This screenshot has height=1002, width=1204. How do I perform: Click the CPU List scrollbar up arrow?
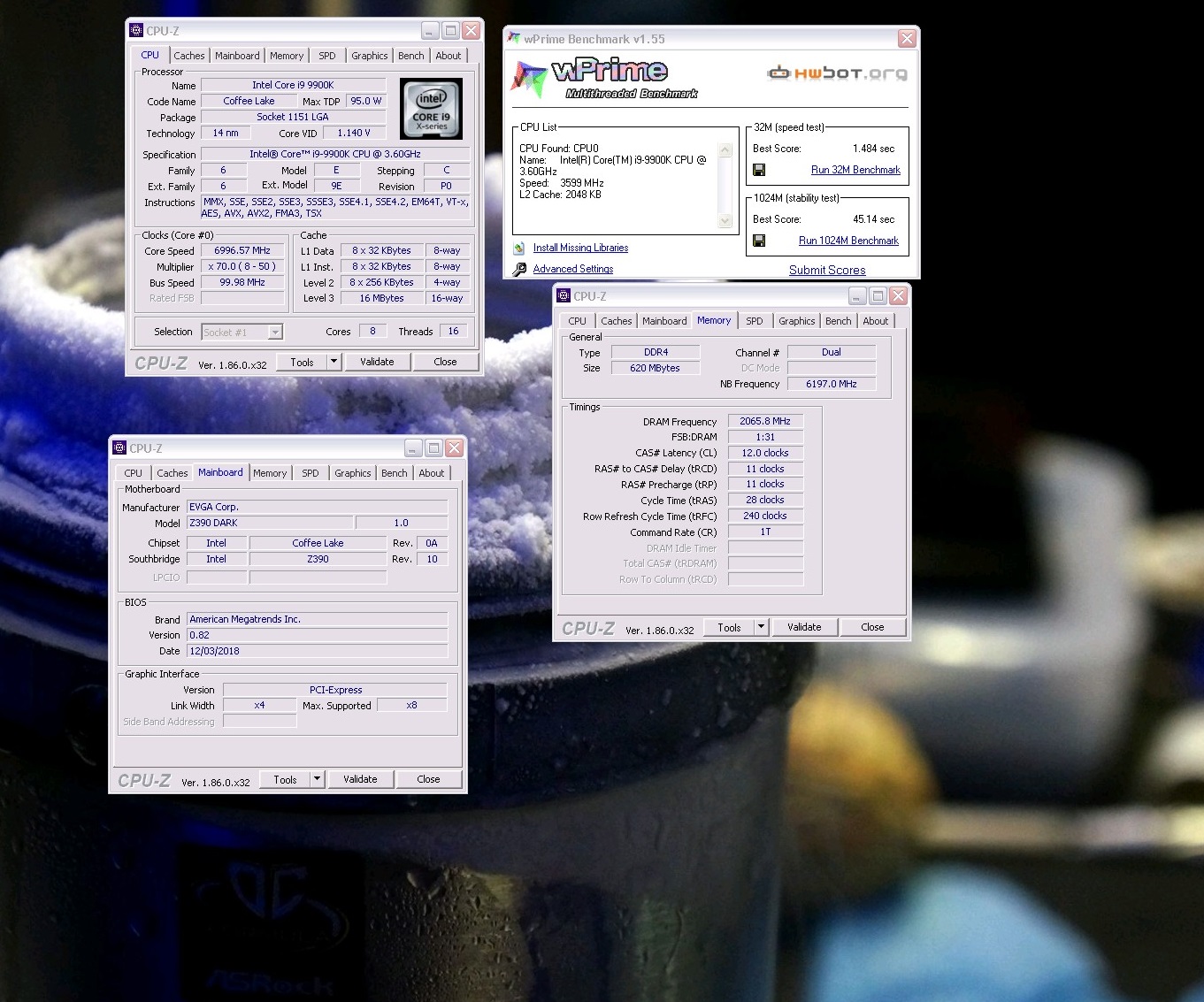(x=725, y=150)
